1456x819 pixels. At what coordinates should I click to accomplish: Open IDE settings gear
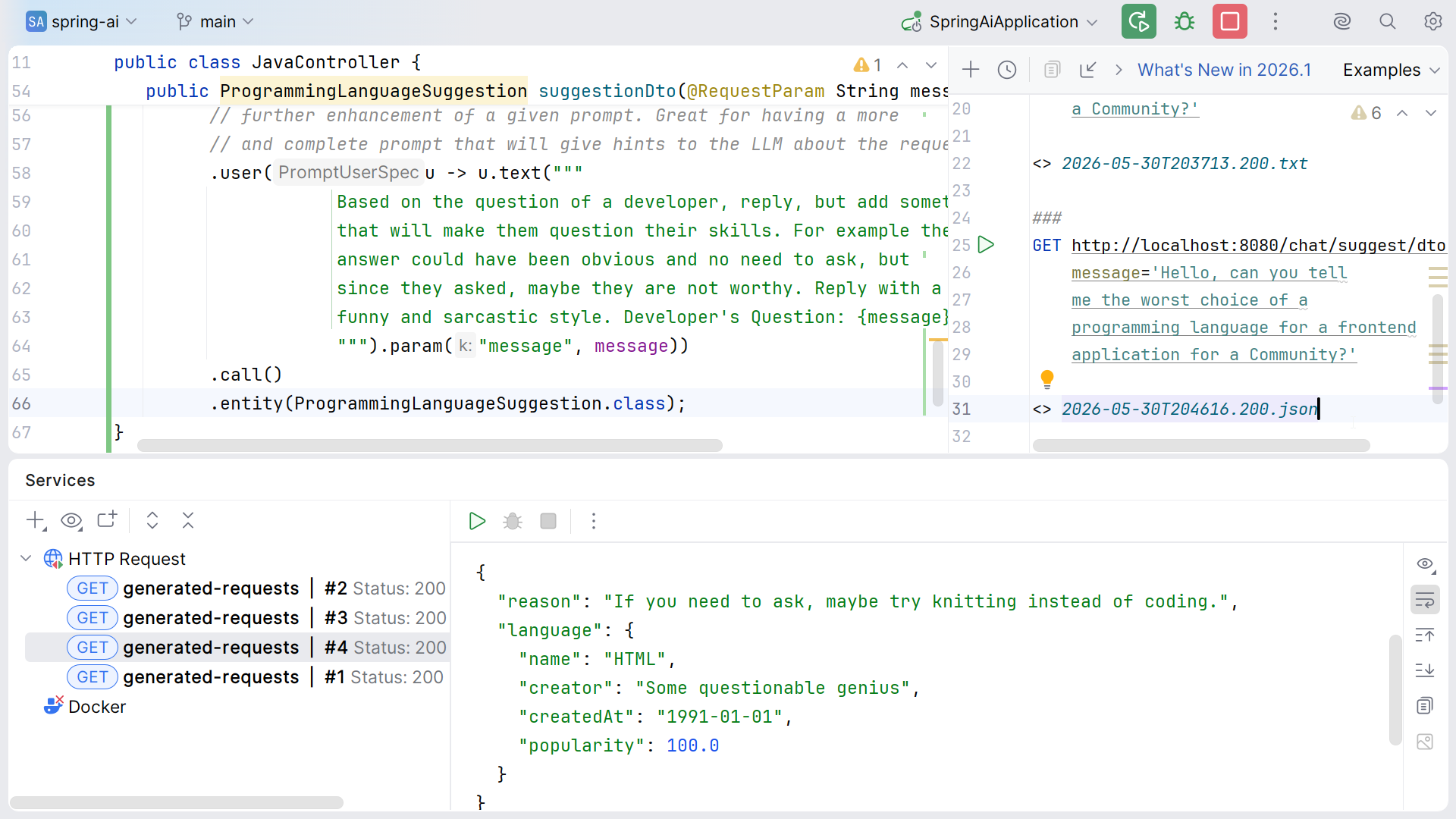coord(1432,21)
